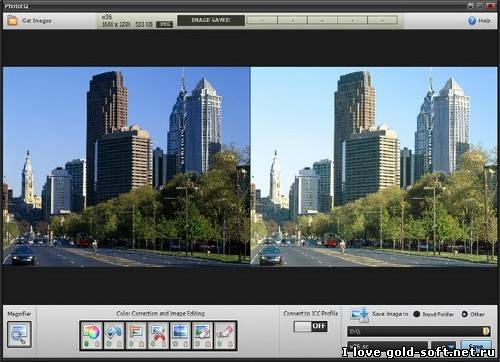Click the Save button
The width and height of the screenshot is (500, 362).
click(476, 345)
